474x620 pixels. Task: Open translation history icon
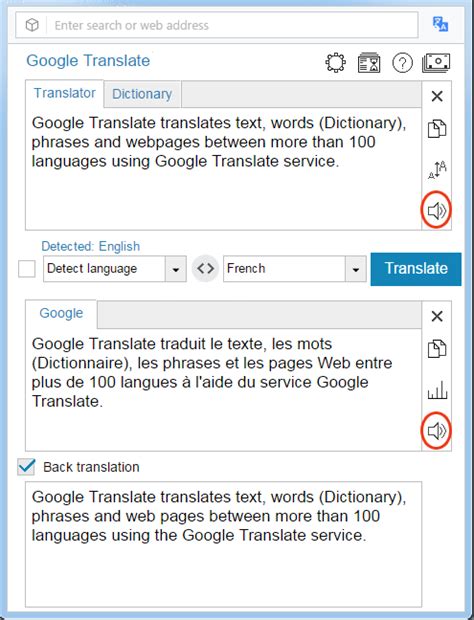(x=369, y=63)
